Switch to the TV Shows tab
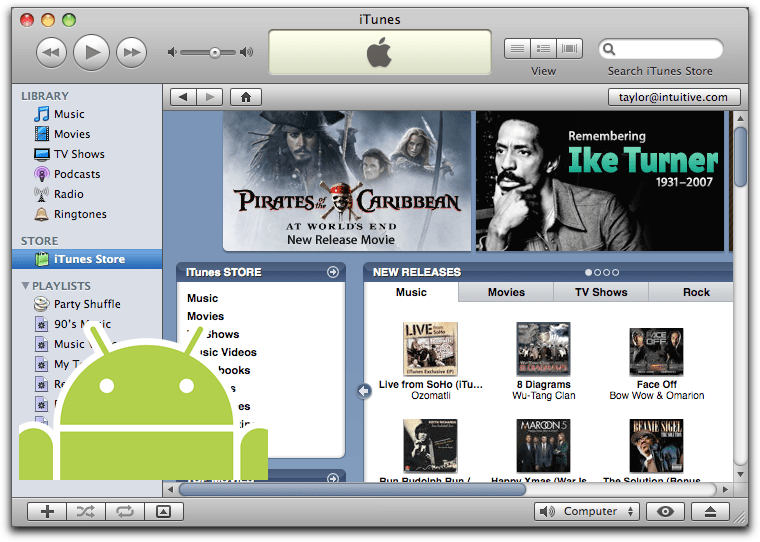The width and height of the screenshot is (760, 542). tap(601, 292)
